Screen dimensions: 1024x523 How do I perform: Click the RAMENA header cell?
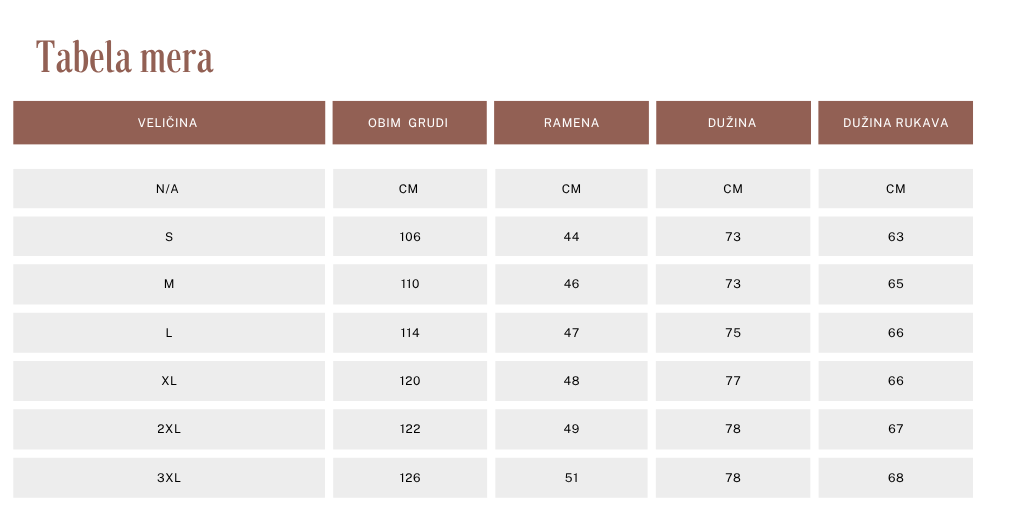[x=571, y=123]
